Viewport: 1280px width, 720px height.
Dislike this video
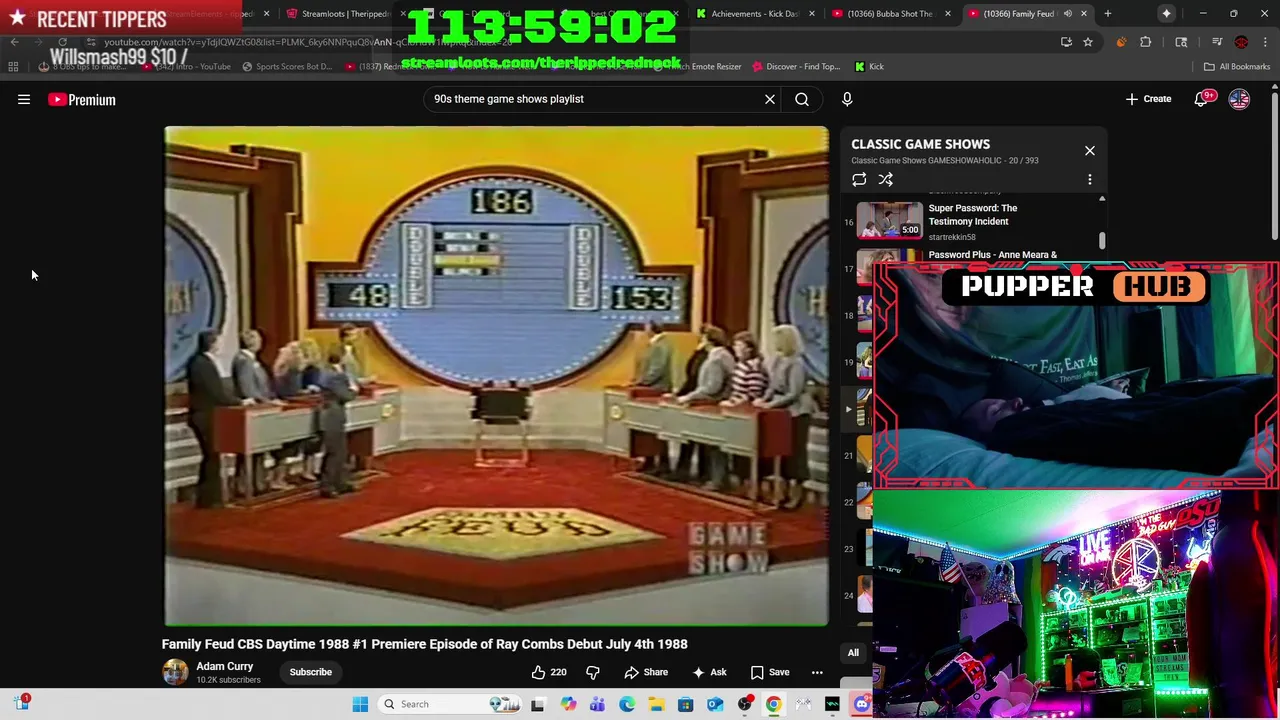(x=592, y=672)
